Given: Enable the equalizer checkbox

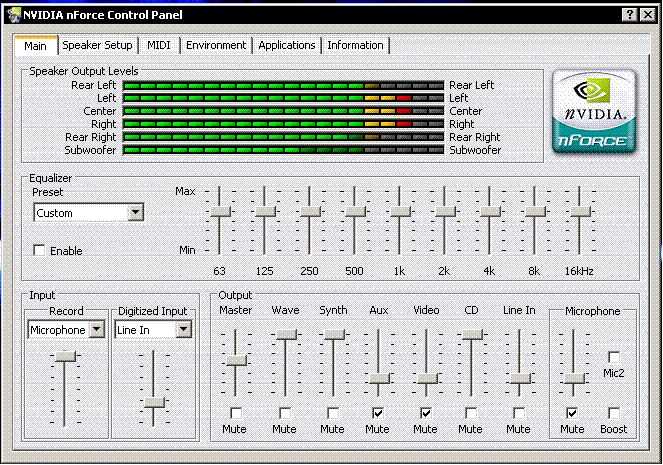Looking at the screenshot, I should pos(40,251).
